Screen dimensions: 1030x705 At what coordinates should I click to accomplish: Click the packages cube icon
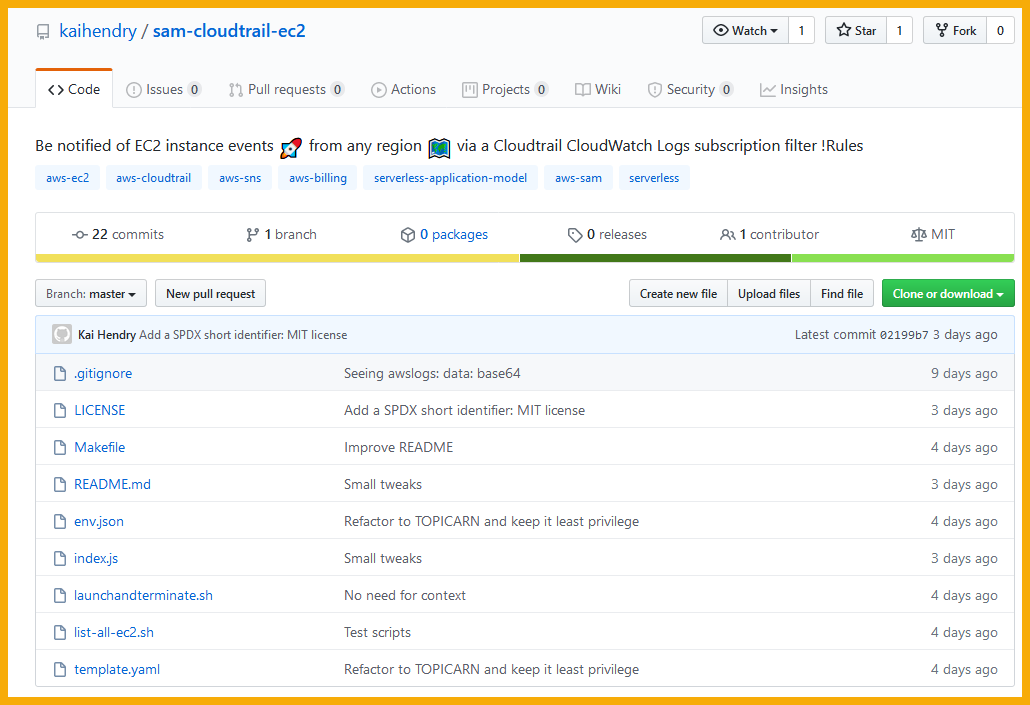[407, 234]
